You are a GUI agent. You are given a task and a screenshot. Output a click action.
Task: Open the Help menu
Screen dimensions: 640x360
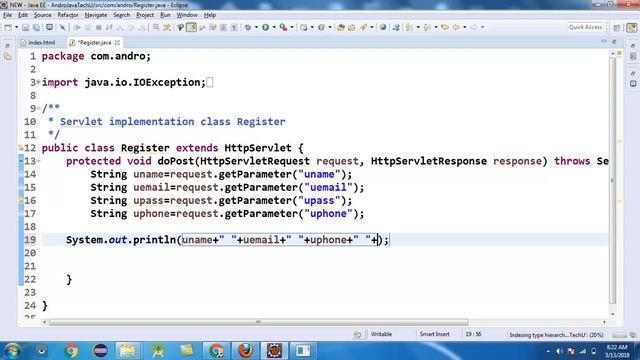(x=210, y=15)
